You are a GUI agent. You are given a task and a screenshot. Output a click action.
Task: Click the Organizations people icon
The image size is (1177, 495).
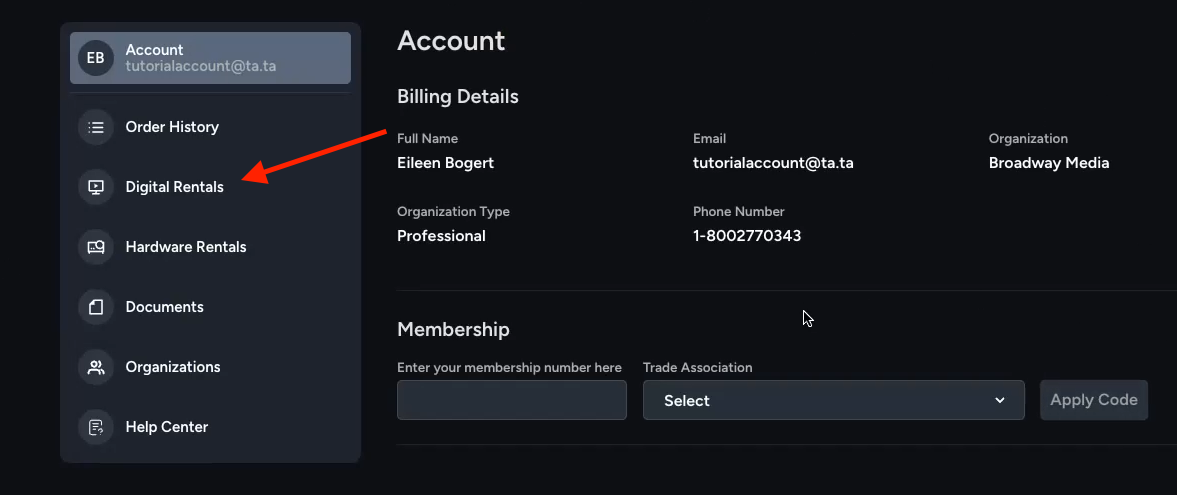[95, 367]
